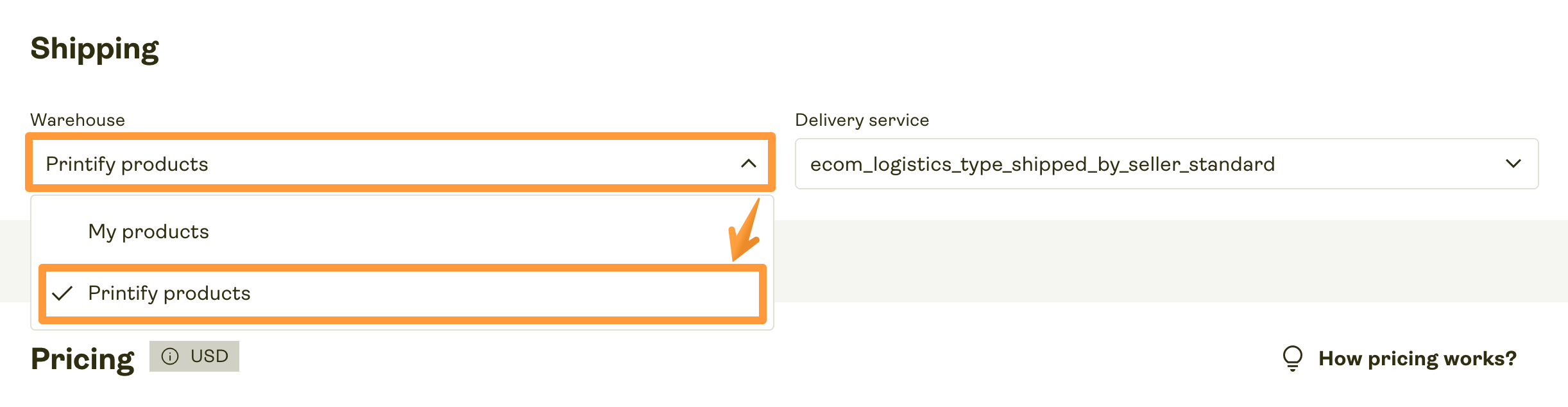
Task: Click the Warehouse field label
Action: click(78, 119)
